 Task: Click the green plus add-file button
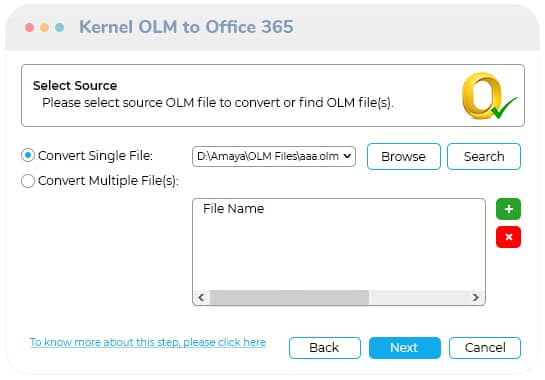tap(508, 209)
